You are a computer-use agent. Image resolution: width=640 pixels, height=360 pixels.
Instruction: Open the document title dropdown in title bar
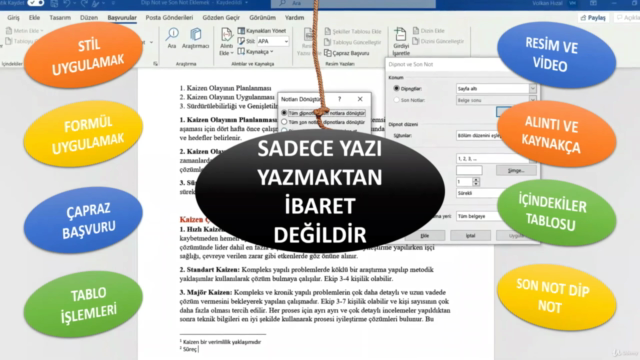tap(247, 3)
